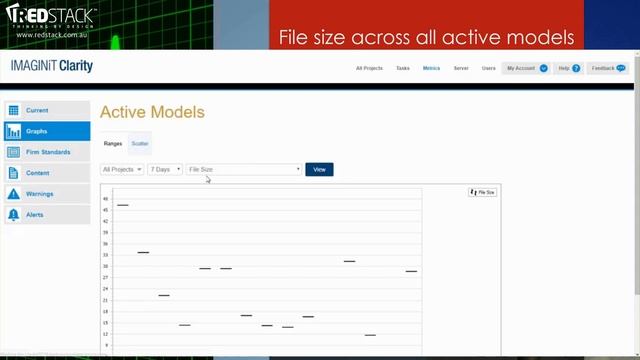The height and width of the screenshot is (360, 640).
Task: Open the Metrics nav item
Action: 431,68
